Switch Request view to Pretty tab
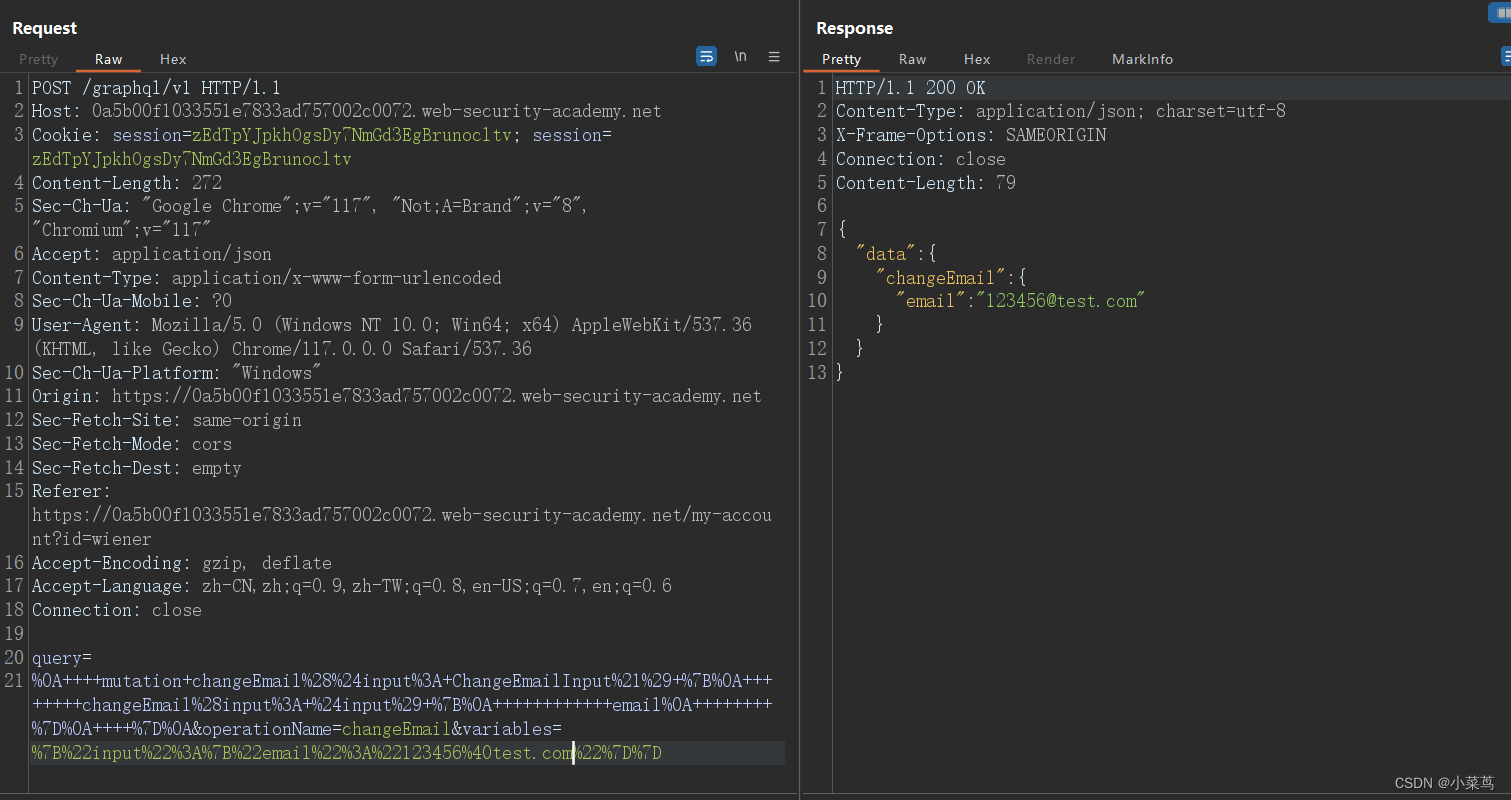1511x800 pixels. coord(39,59)
